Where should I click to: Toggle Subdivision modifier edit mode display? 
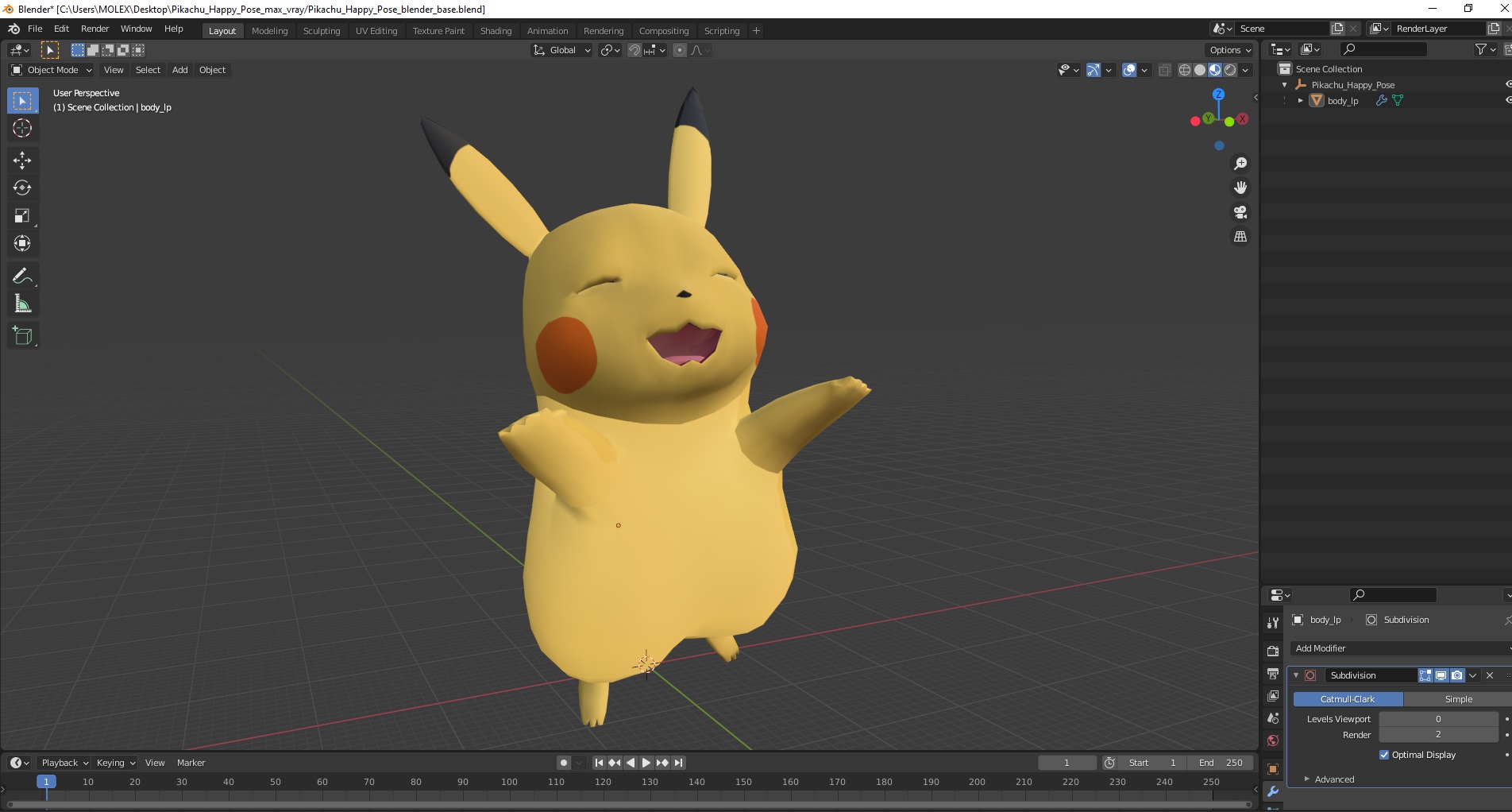pyautogui.click(x=1425, y=675)
